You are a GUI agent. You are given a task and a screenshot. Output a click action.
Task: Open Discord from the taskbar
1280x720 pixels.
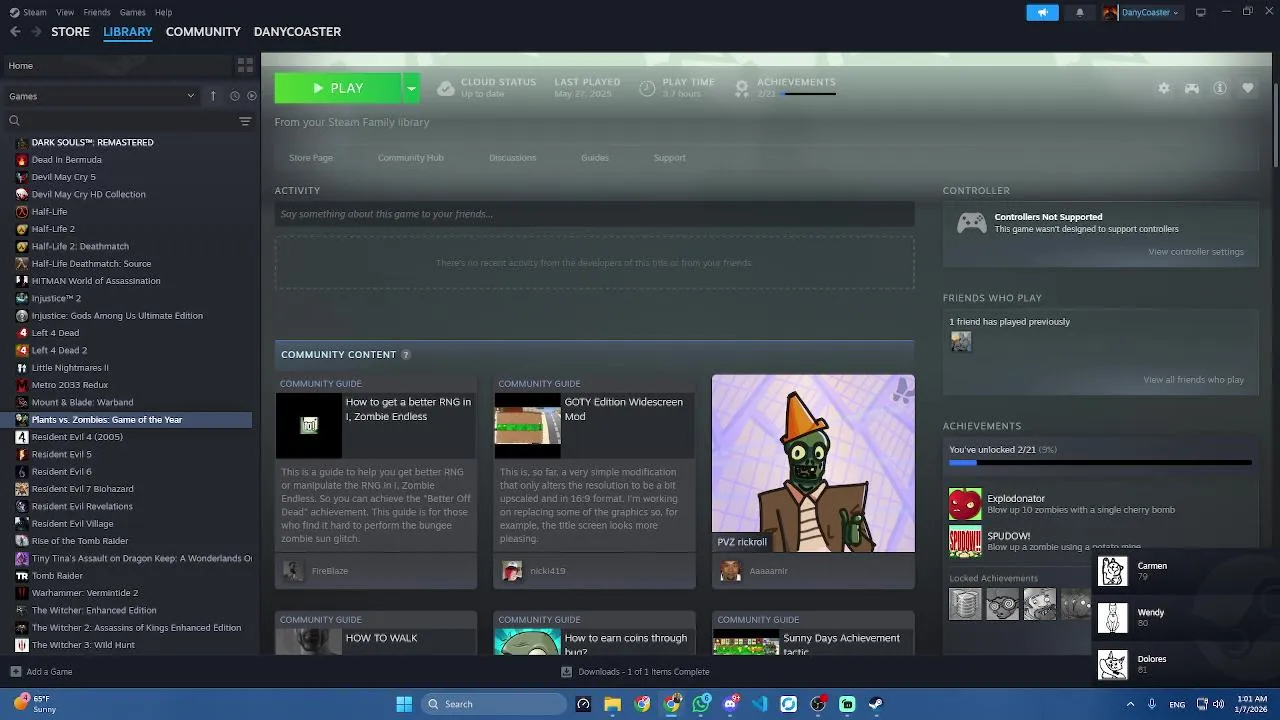pos(730,704)
